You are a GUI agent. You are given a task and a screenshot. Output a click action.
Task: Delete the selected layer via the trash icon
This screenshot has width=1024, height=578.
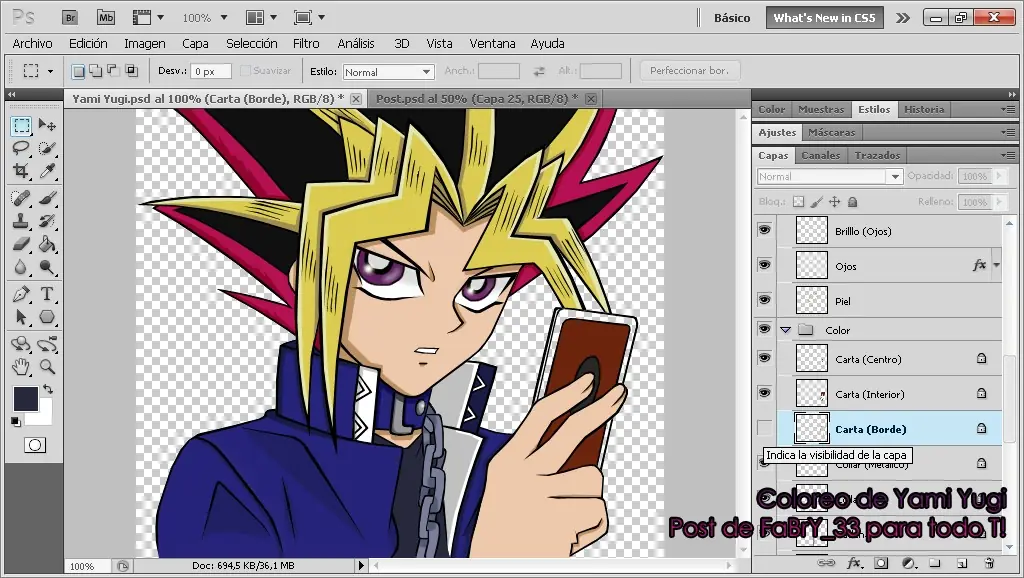pos(989,563)
